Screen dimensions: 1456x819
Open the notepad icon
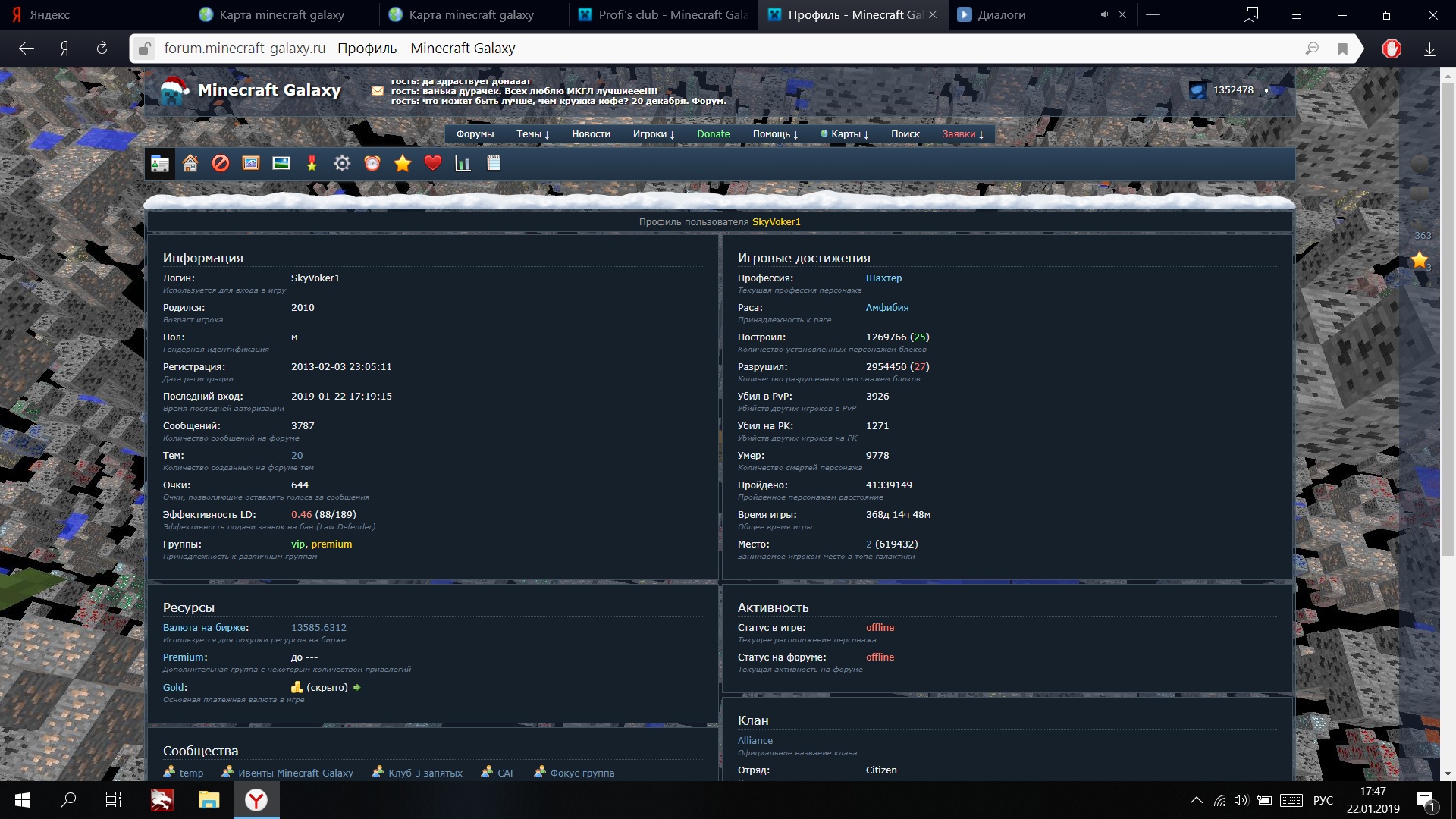pos(494,163)
